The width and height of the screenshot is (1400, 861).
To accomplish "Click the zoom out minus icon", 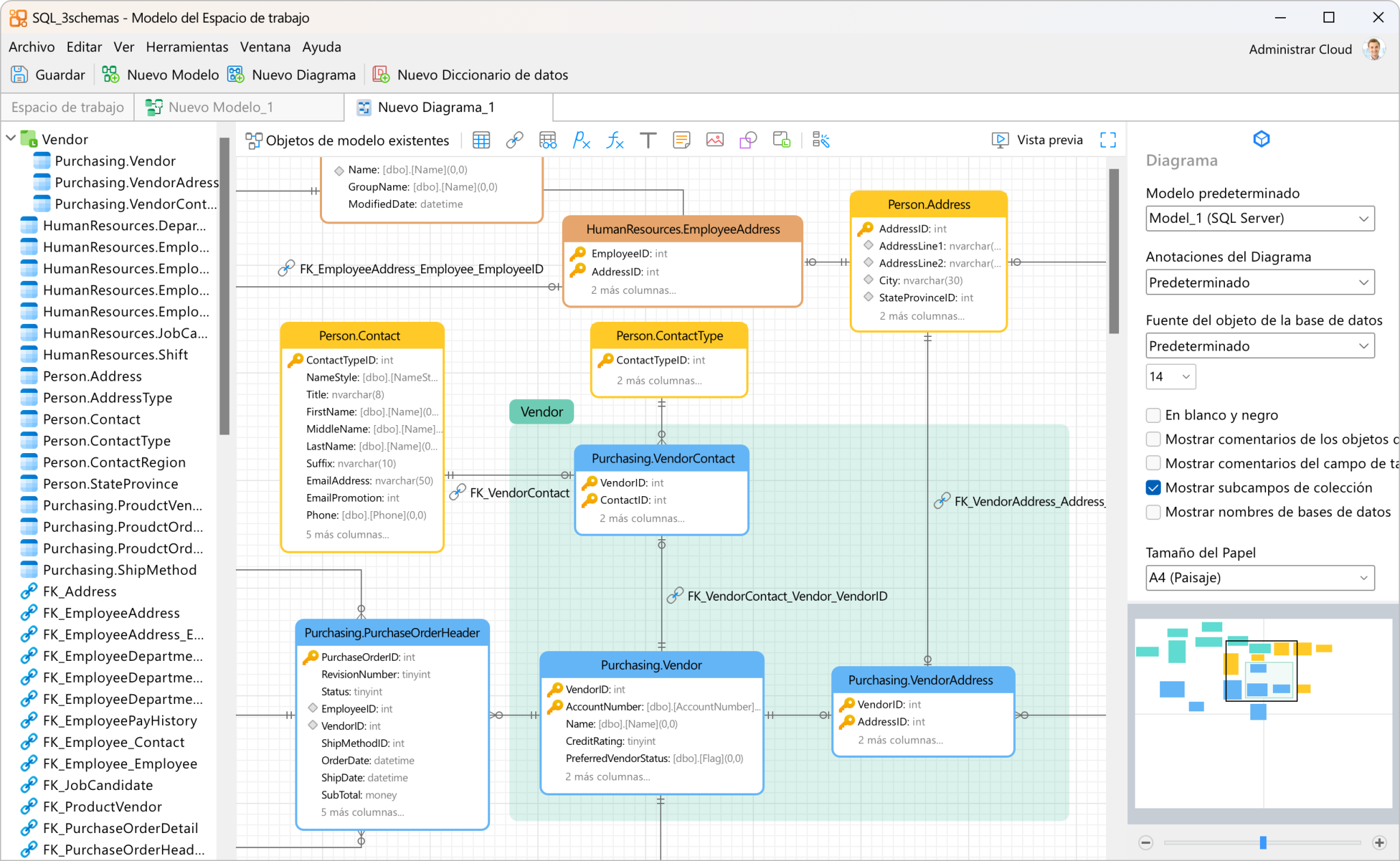I will click(x=1146, y=843).
